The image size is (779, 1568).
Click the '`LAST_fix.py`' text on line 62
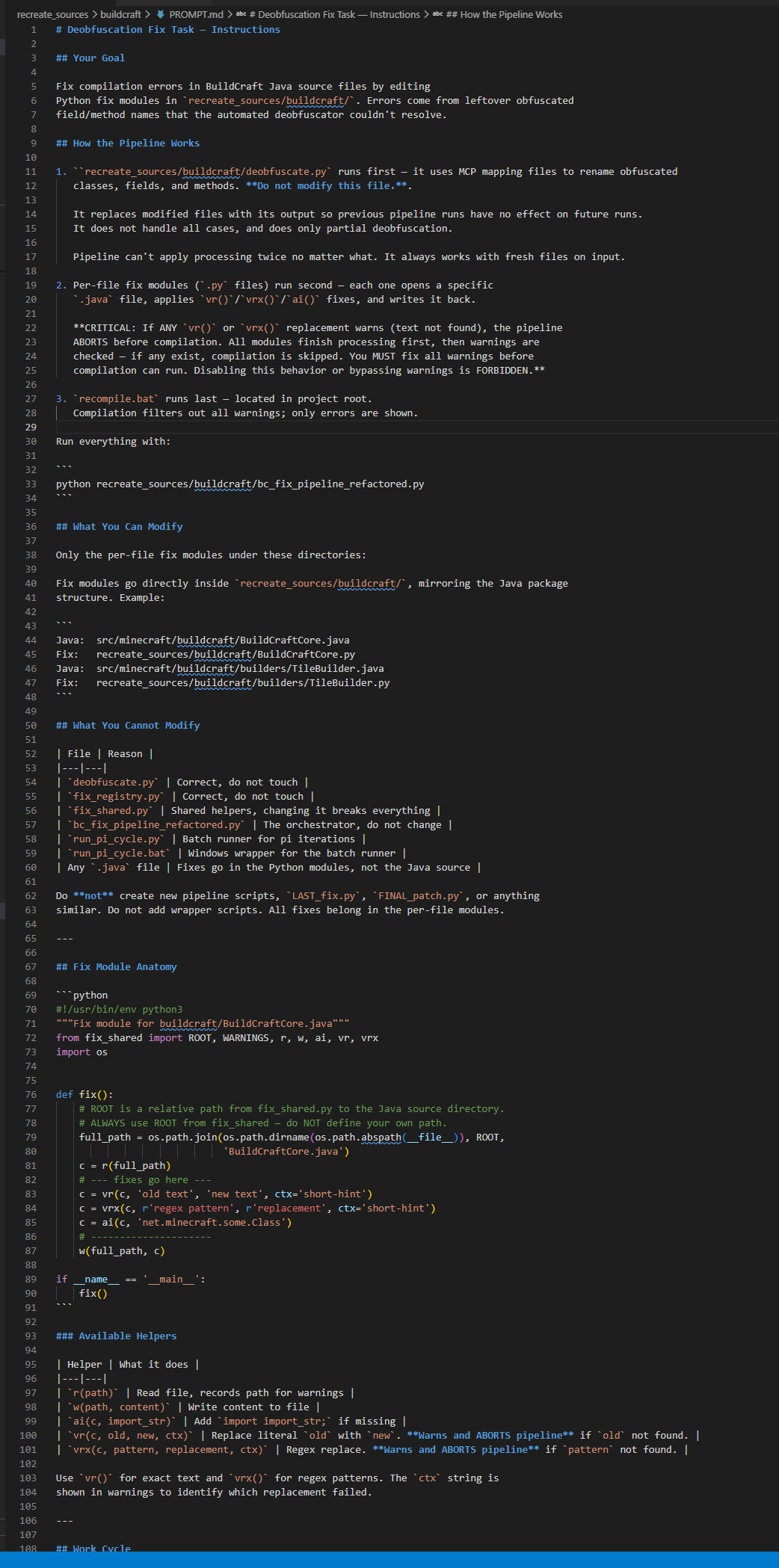tap(326, 896)
